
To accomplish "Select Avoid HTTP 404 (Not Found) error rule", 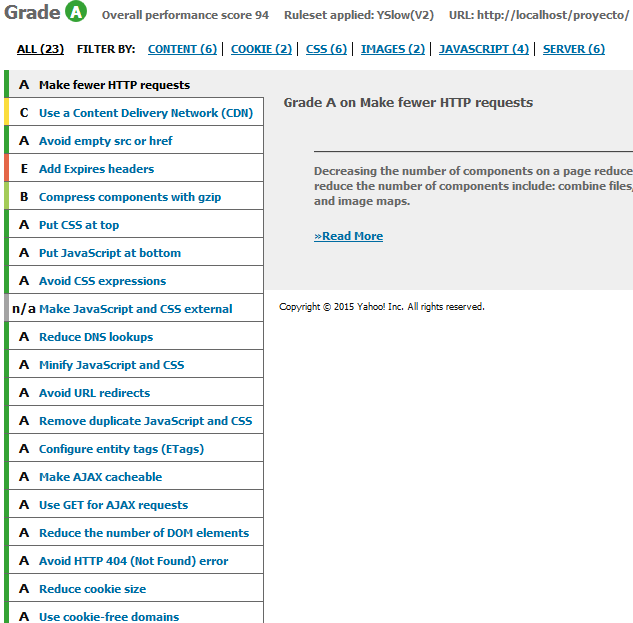I will click(133, 561).
